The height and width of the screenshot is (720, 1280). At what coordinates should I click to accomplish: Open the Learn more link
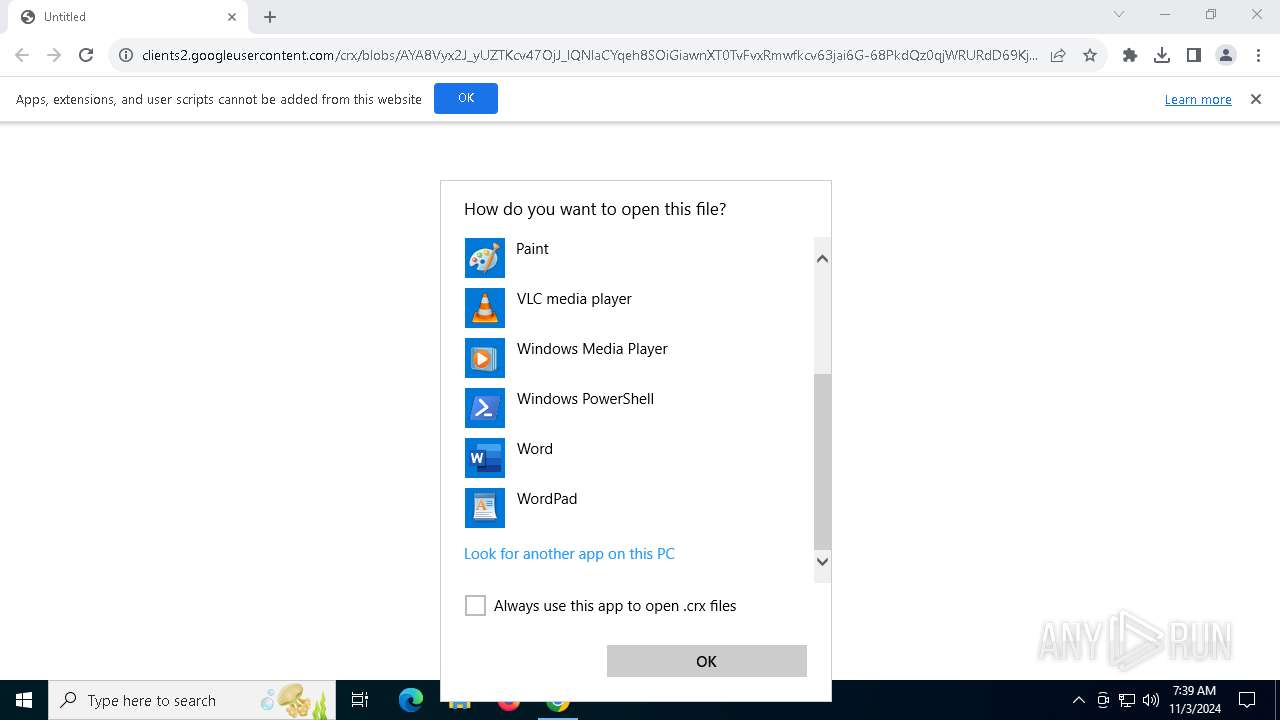click(1198, 99)
